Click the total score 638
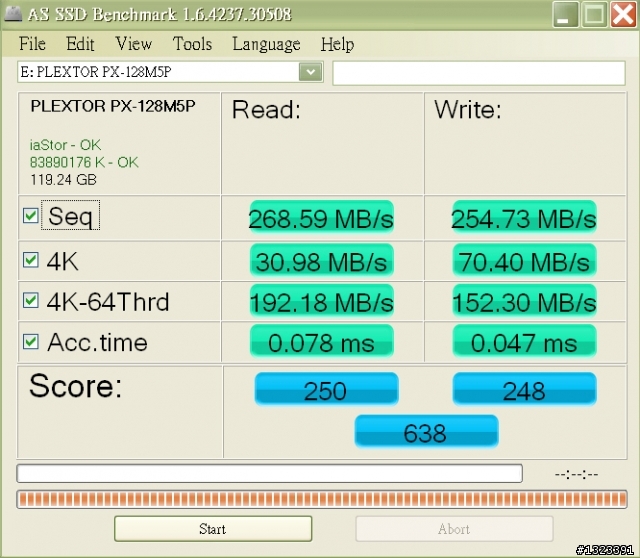 coord(426,432)
